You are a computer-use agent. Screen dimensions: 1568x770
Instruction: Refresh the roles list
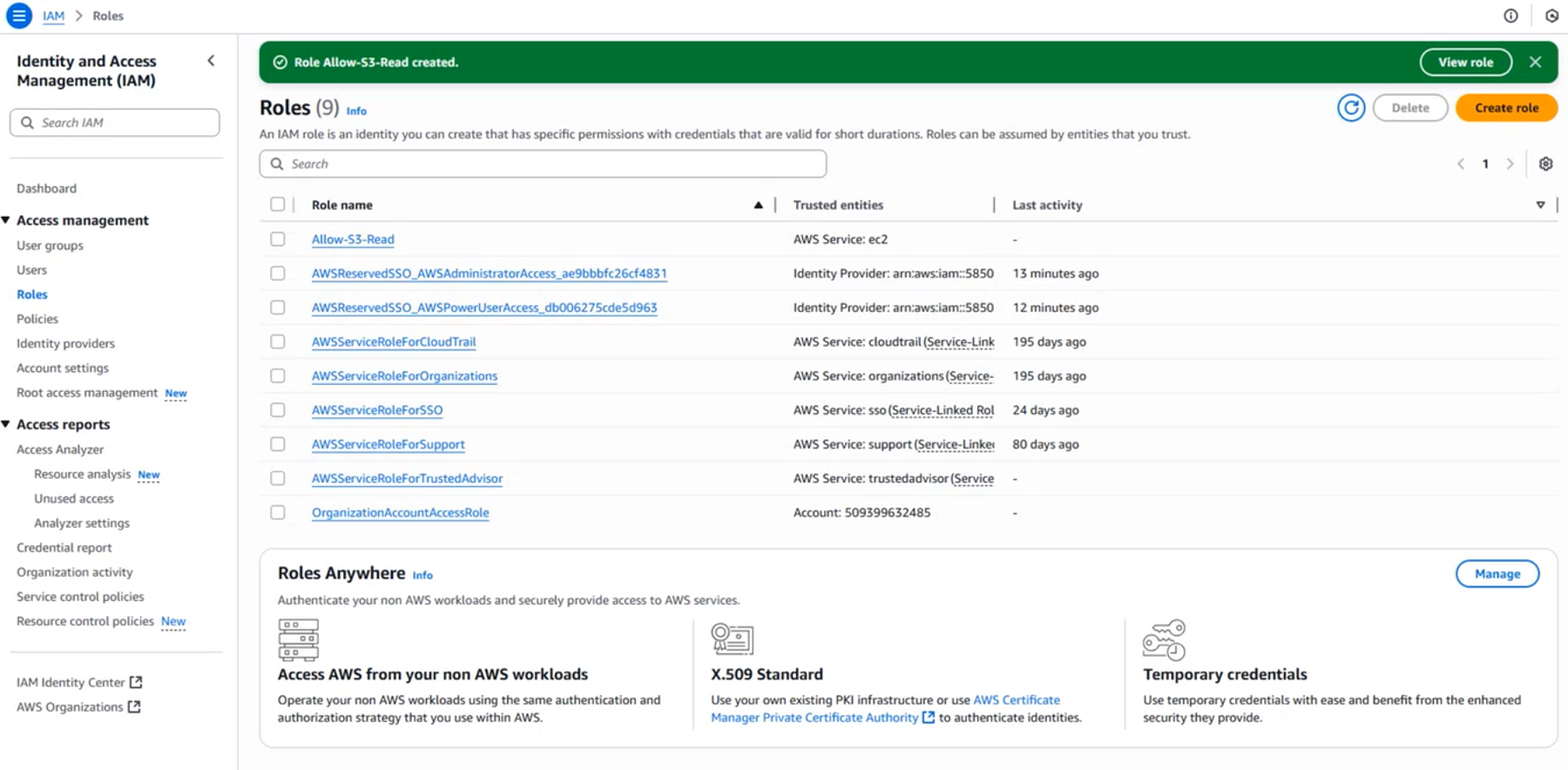click(x=1351, y=108)
